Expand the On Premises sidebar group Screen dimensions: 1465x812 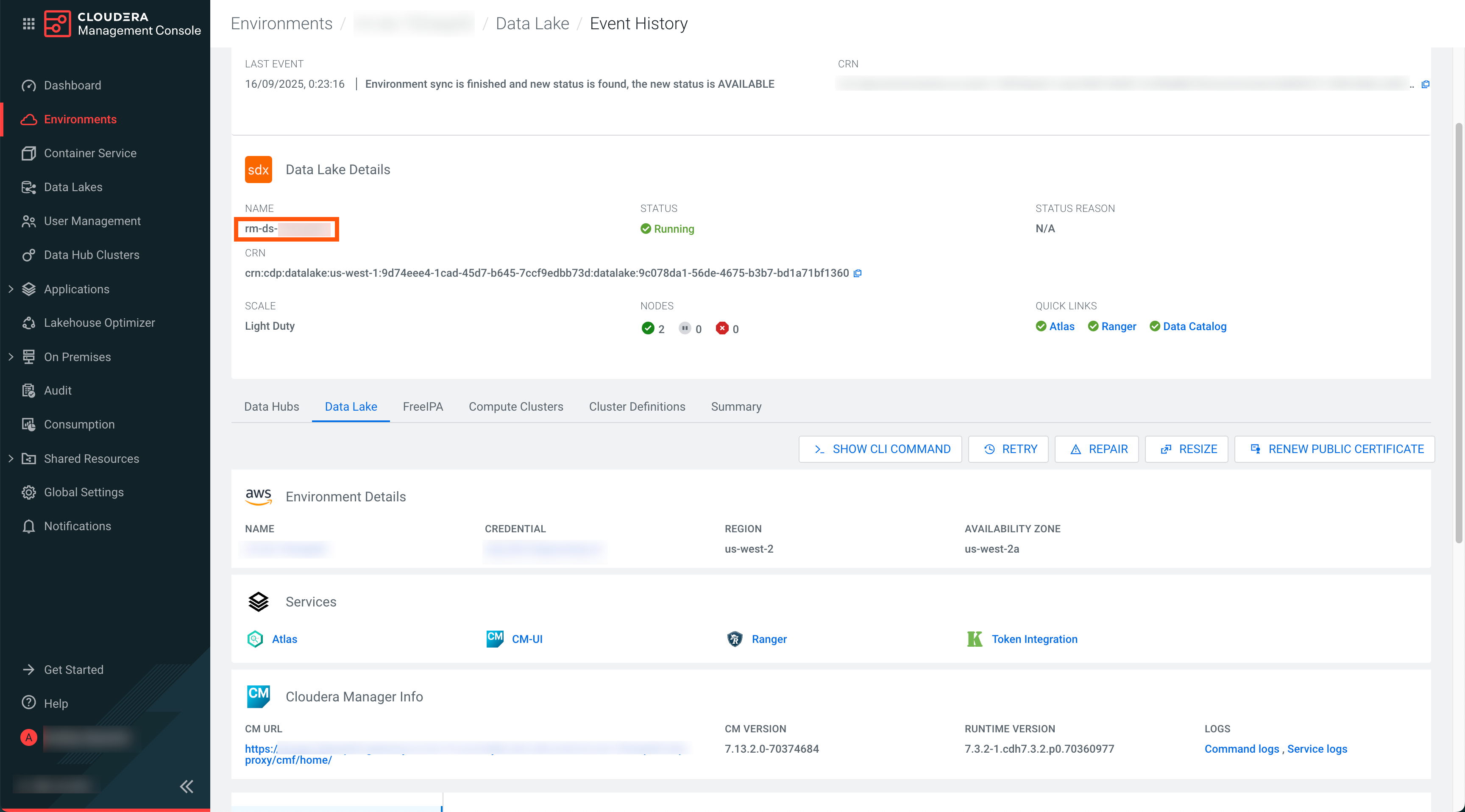point(11,356)
